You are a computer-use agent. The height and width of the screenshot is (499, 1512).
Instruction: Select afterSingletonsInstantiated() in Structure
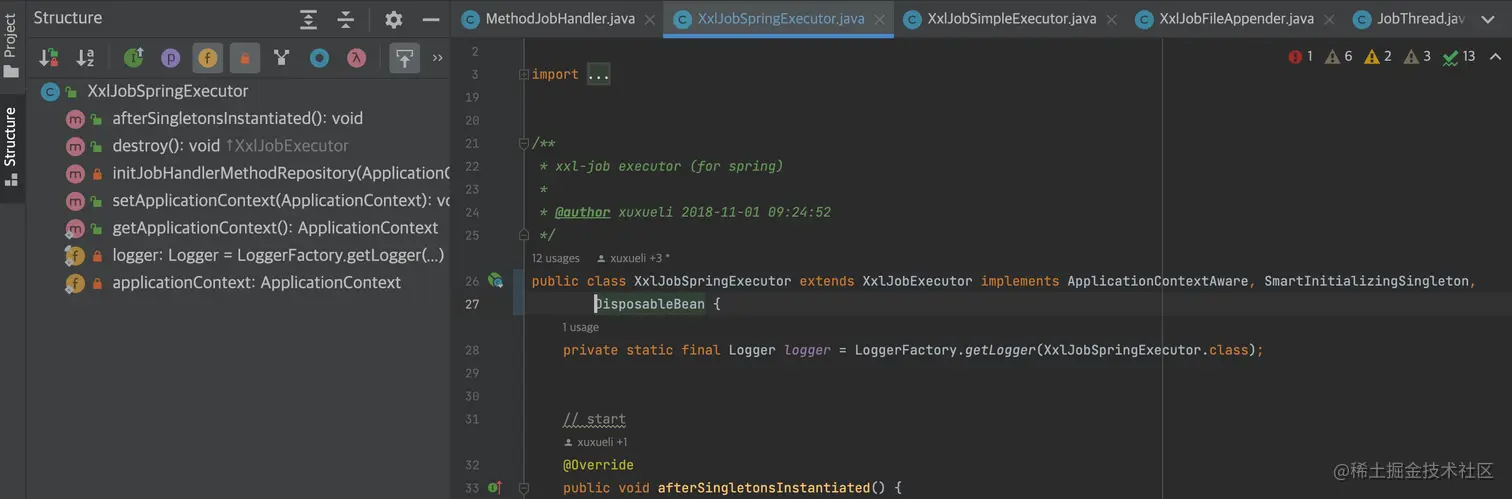coord(237,118)
